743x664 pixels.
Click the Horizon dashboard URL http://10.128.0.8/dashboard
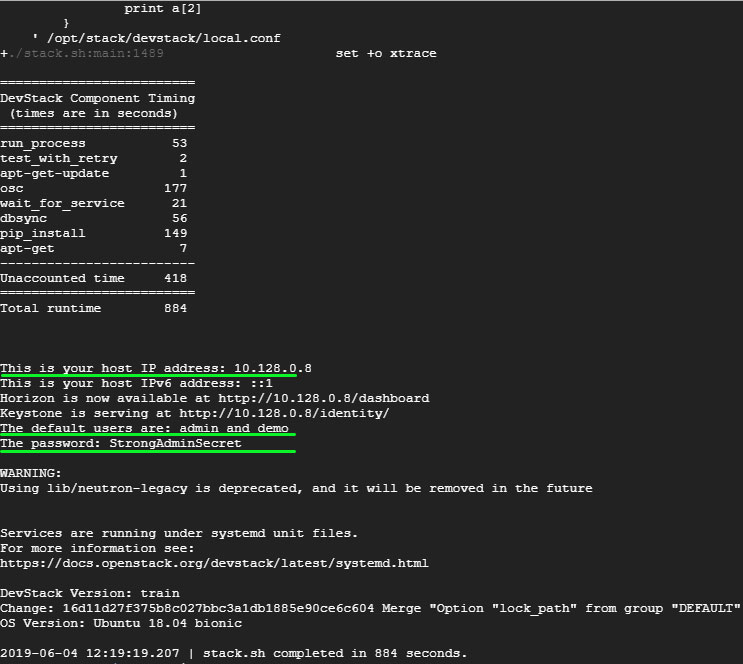click(x=324, y=398)
